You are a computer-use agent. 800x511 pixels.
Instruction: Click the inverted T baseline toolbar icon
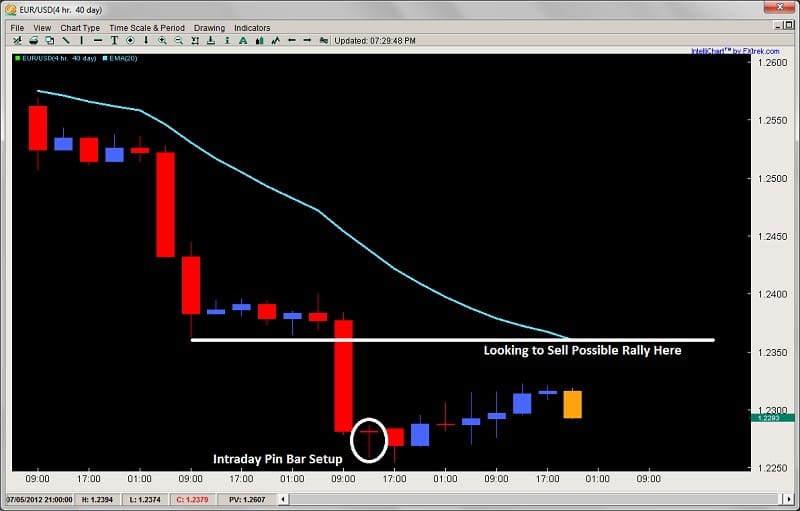pos(211,40)
